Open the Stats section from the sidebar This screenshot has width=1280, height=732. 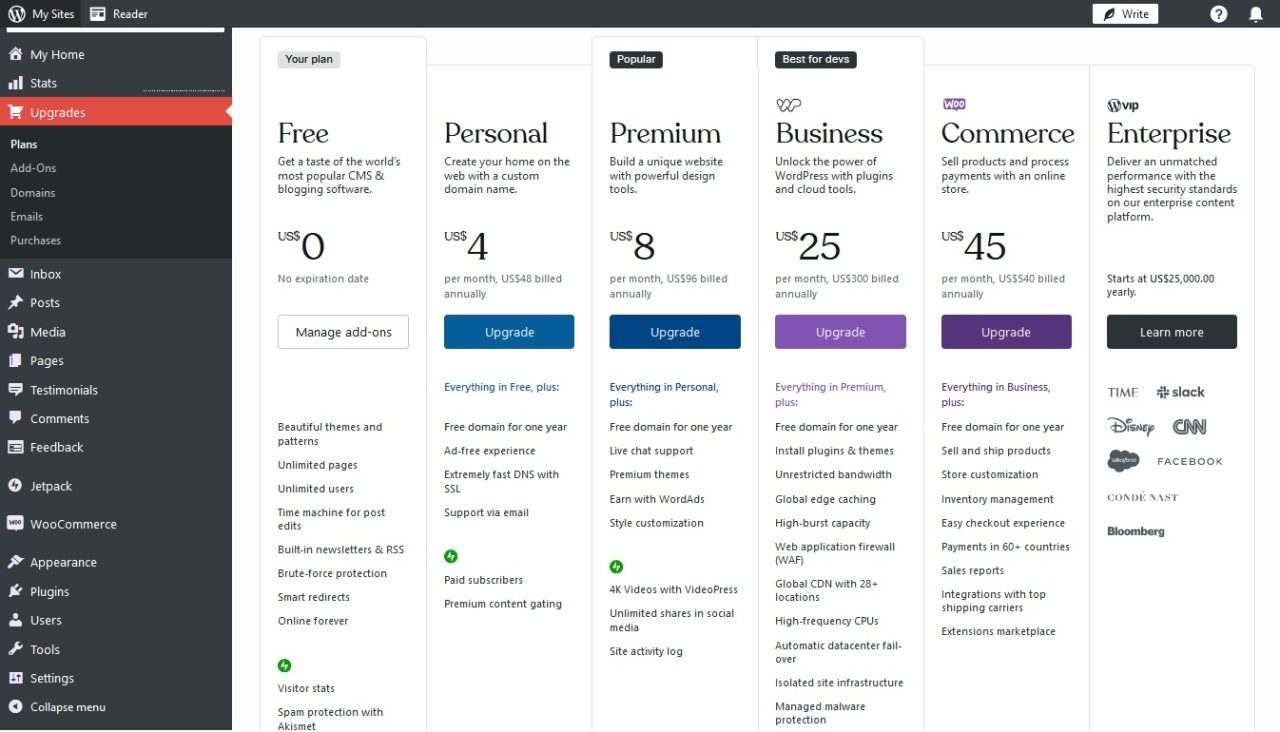click(45, 83)
